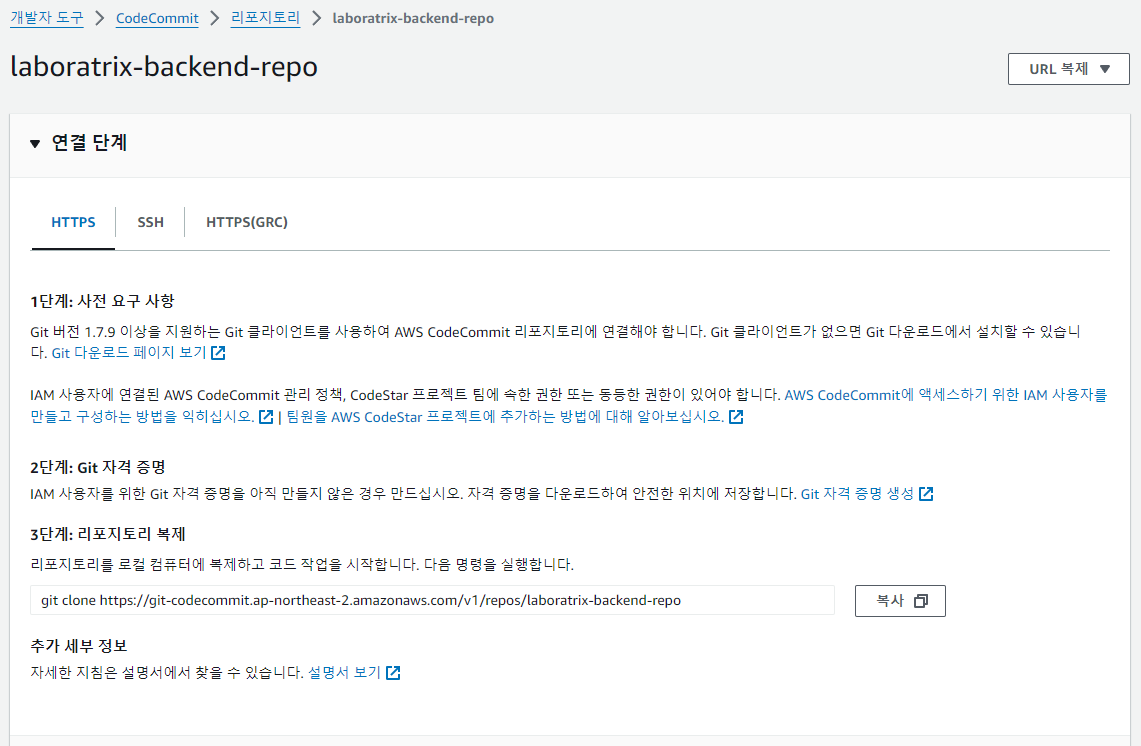Image resolution: width=1141 pixels, height=746 pixels.
Task: Click the 3단계: 리포지토리 복제 heading
Action: [108, 534]
